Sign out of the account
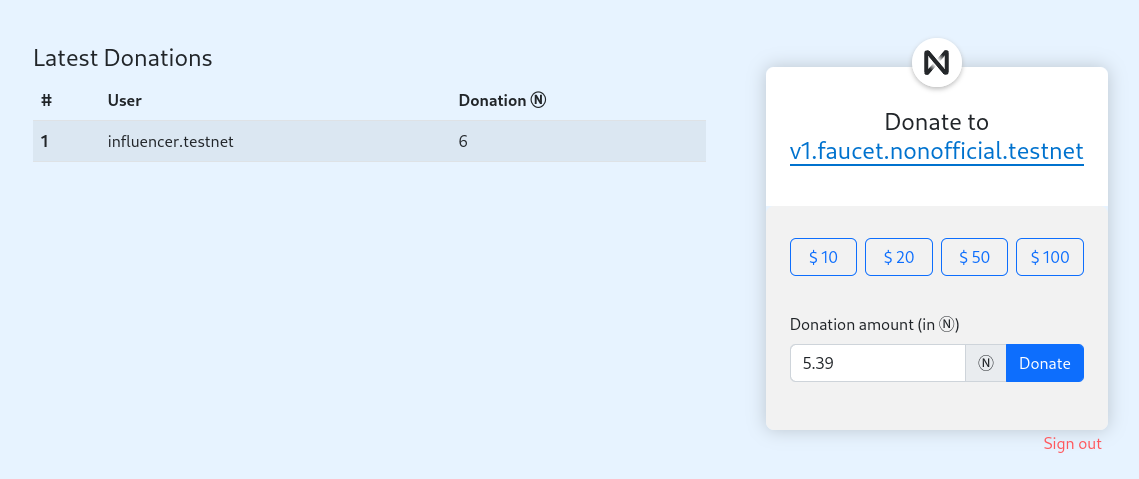 1072,444
